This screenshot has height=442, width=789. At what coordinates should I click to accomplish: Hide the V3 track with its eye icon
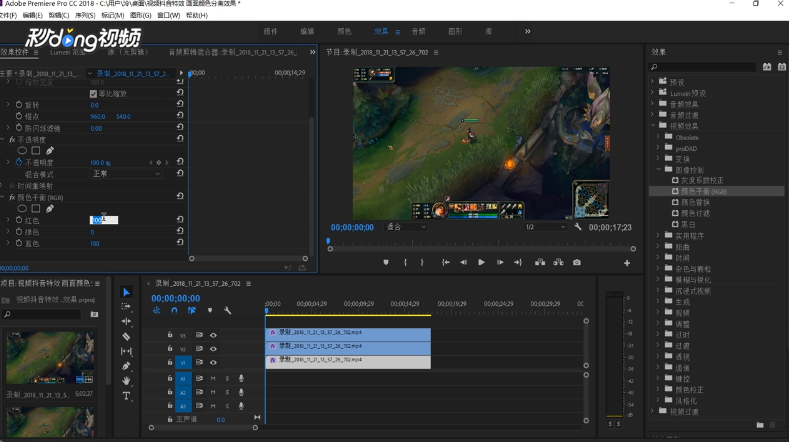213,335
